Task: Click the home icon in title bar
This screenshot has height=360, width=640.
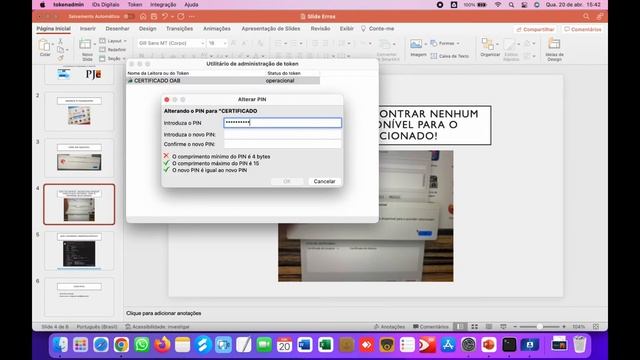Action: pos(143,16)
